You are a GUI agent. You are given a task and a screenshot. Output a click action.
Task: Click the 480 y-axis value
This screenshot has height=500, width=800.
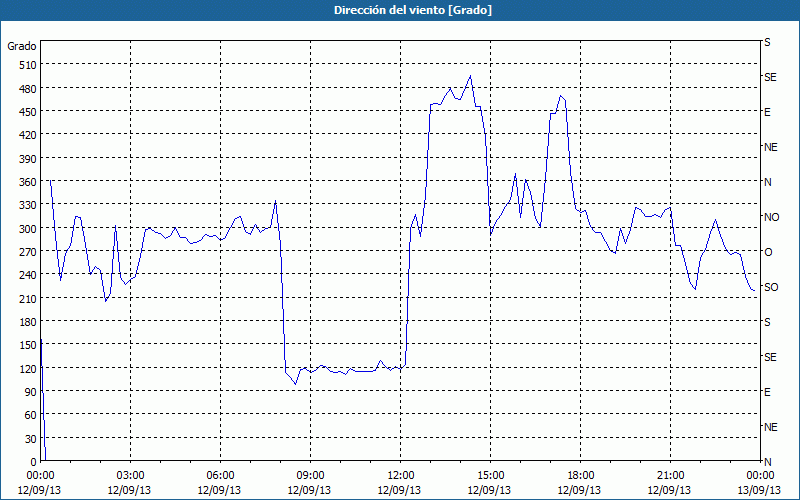[x=28, y=89]
